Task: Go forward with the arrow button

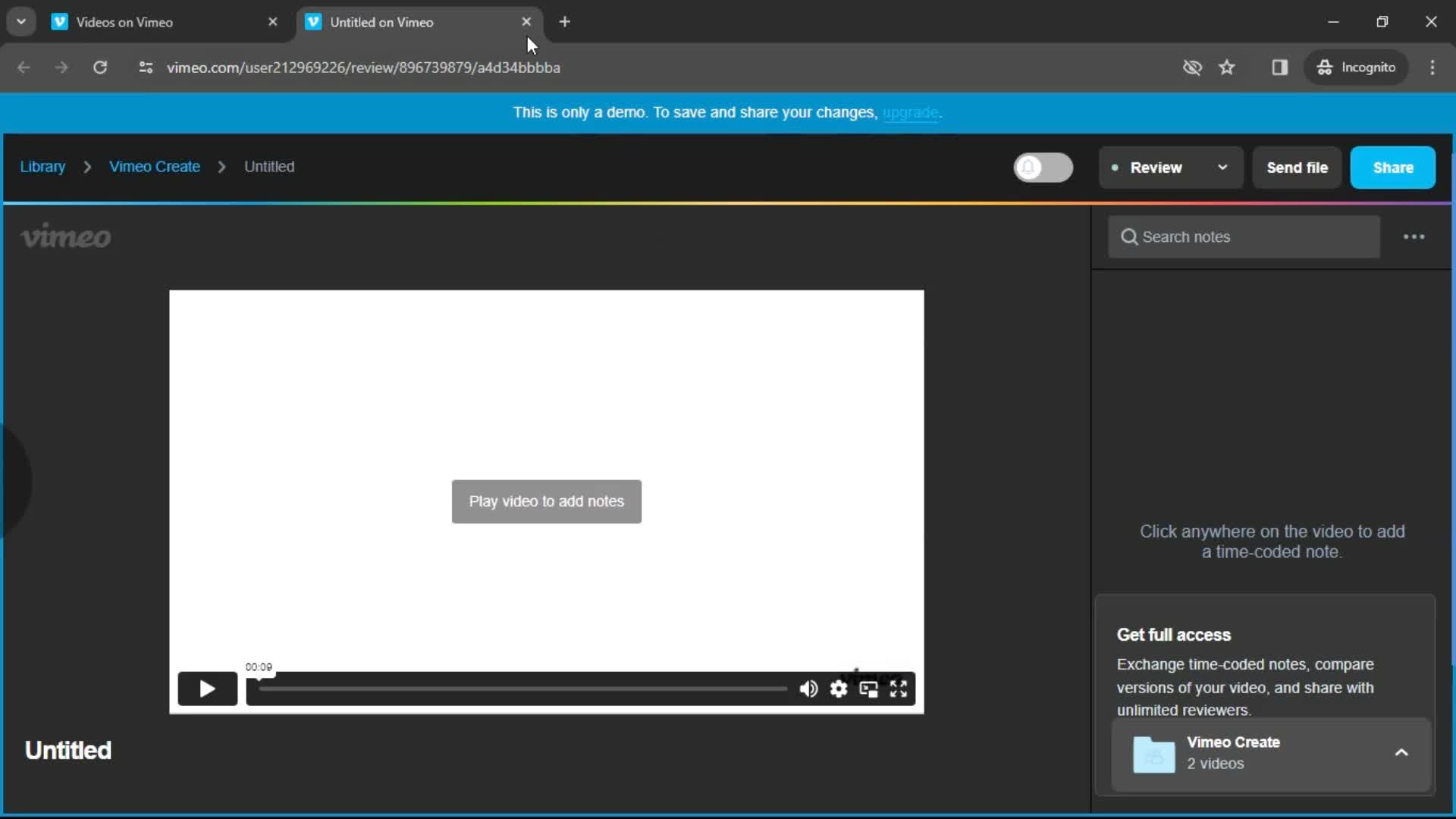Action: (61, 67)
